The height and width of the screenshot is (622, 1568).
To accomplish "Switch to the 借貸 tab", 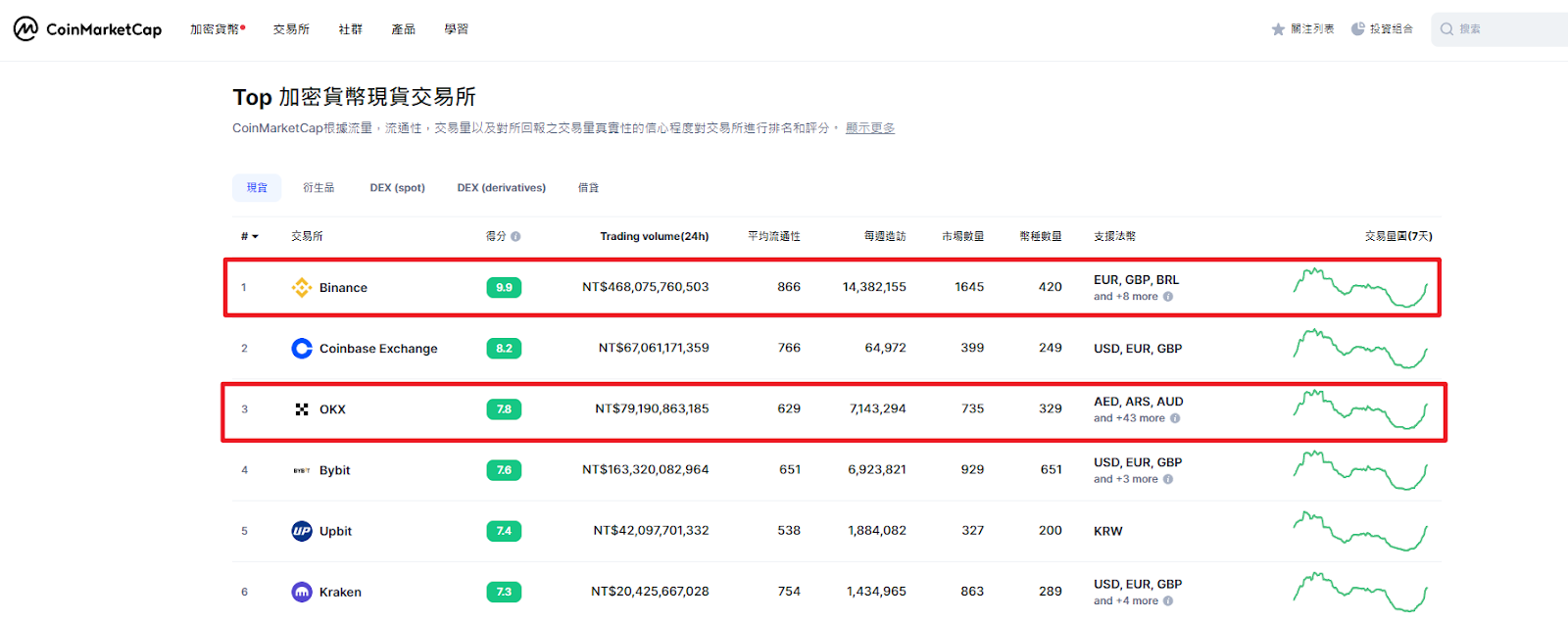I will tap(588, 188).
